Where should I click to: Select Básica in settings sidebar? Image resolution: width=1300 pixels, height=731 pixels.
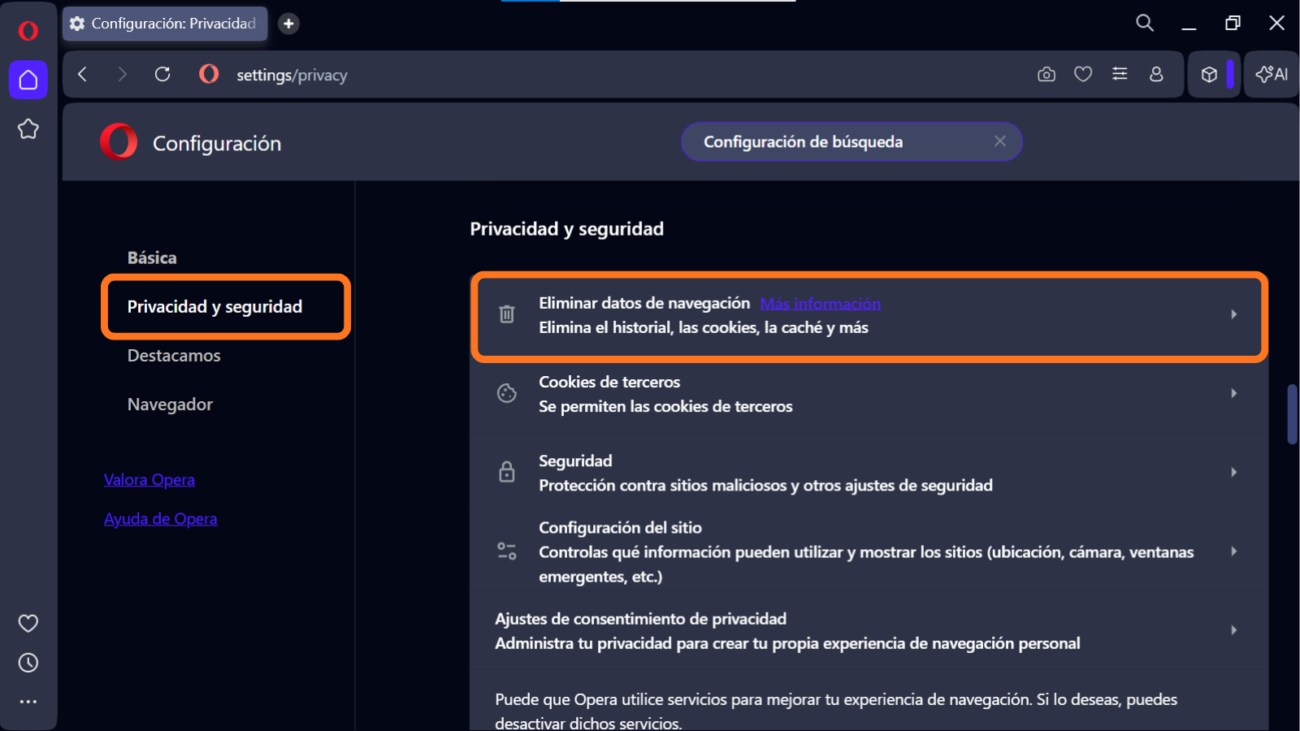152,258
